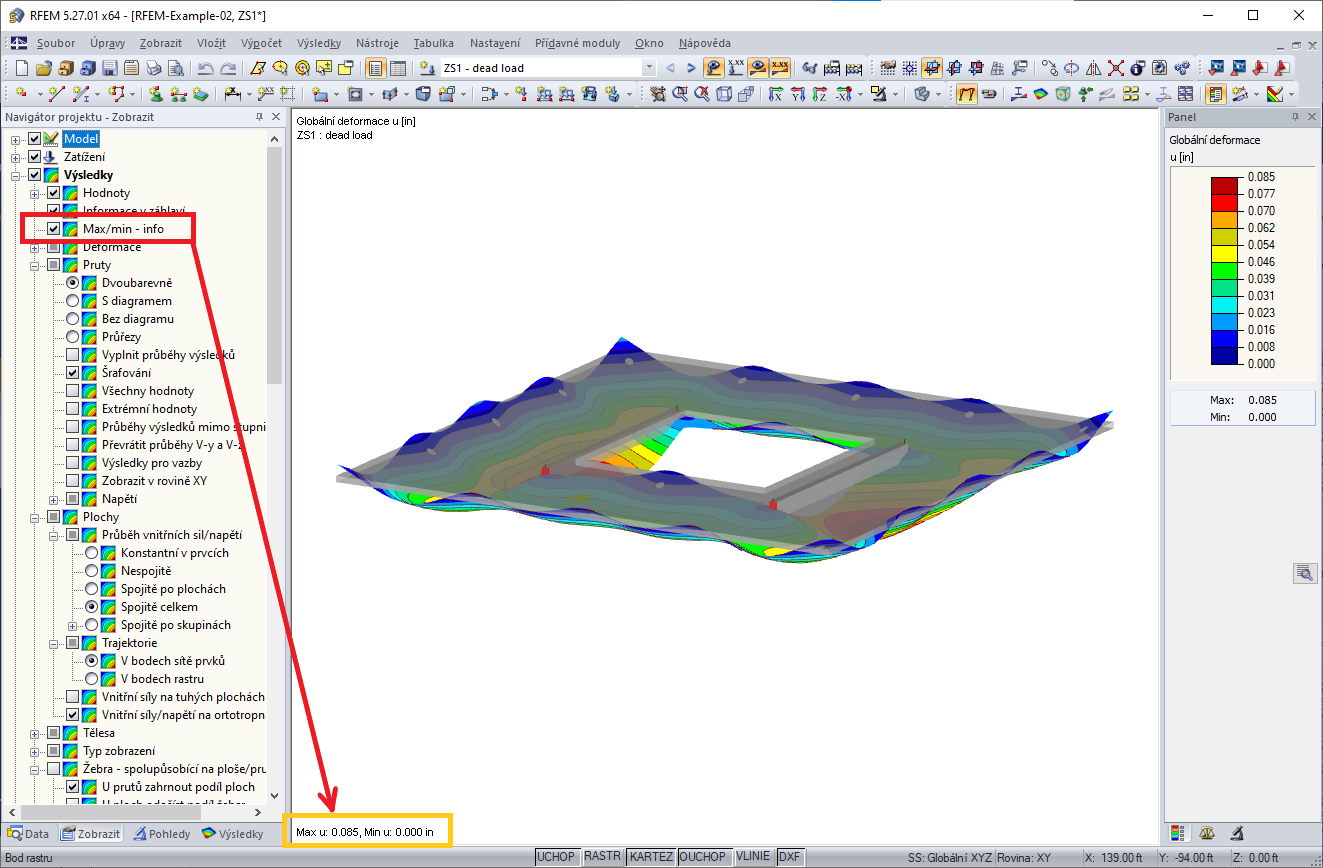Show view in Y direction

pyautogui.click(x=798, y=94)
